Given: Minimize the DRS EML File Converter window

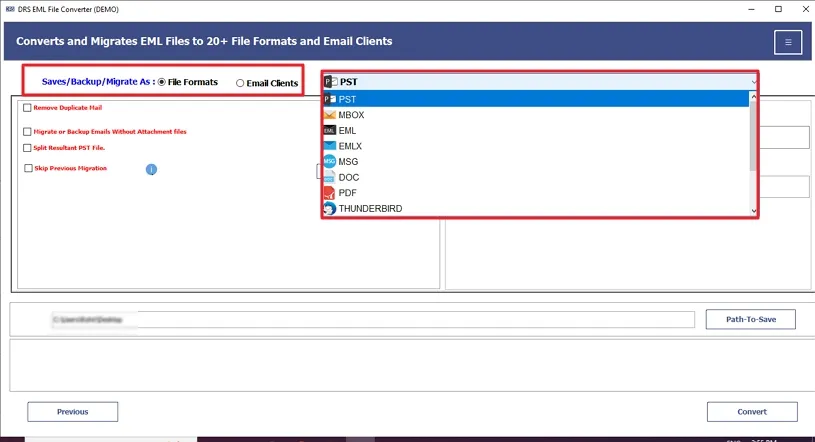Looking at the screenshot, I should coord(752,9).
